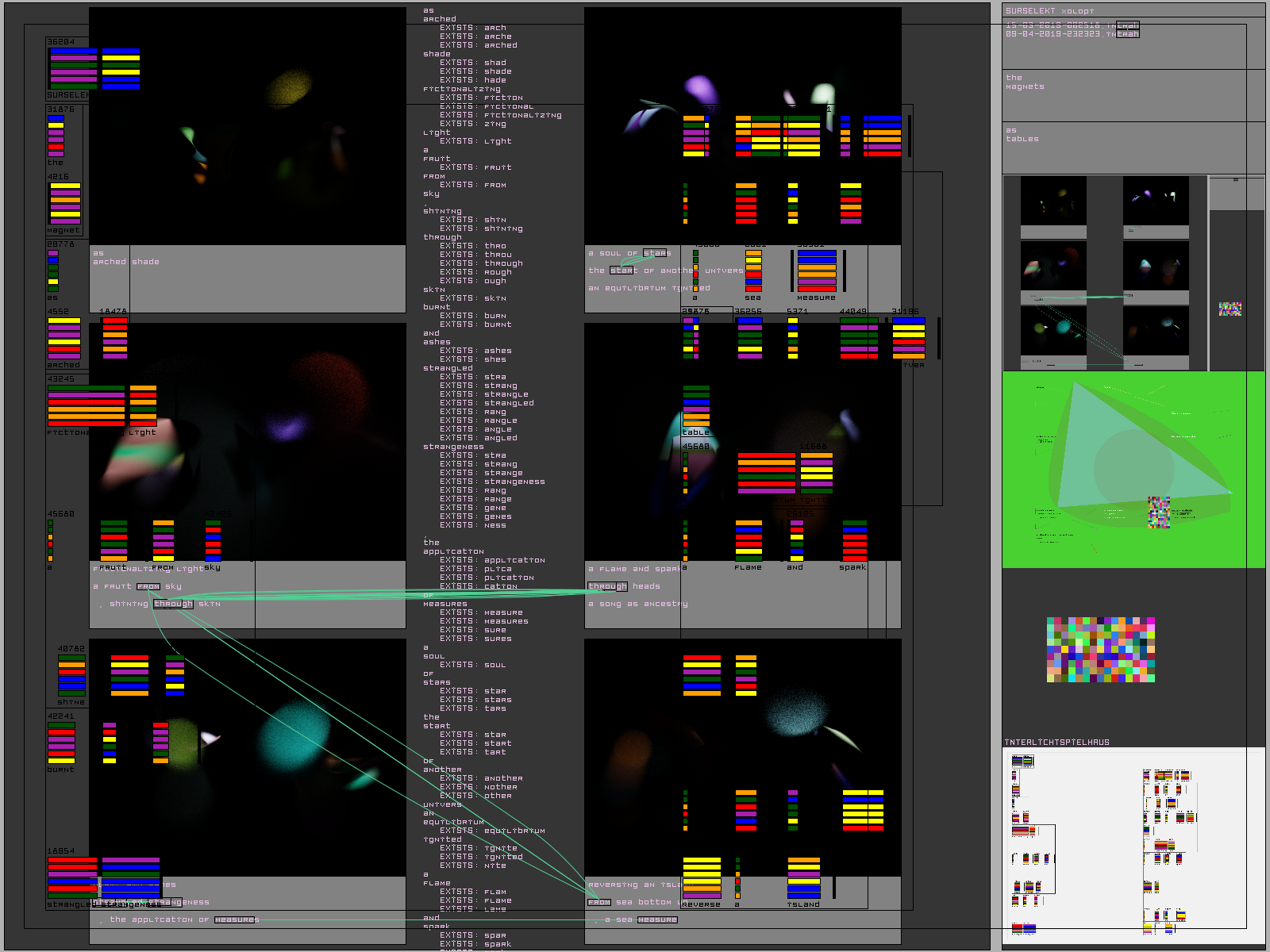Image resolution: width=1270 pixels, height=952 pixels.
Task: Click the small pixel mosaic icon beside the thumbnail grid
Action: tap(1230, 309)
